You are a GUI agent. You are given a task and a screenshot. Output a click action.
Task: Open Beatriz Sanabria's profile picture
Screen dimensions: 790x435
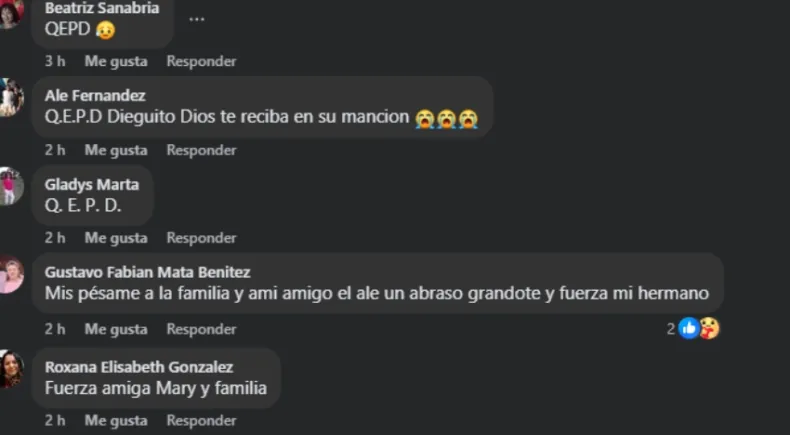11,13
